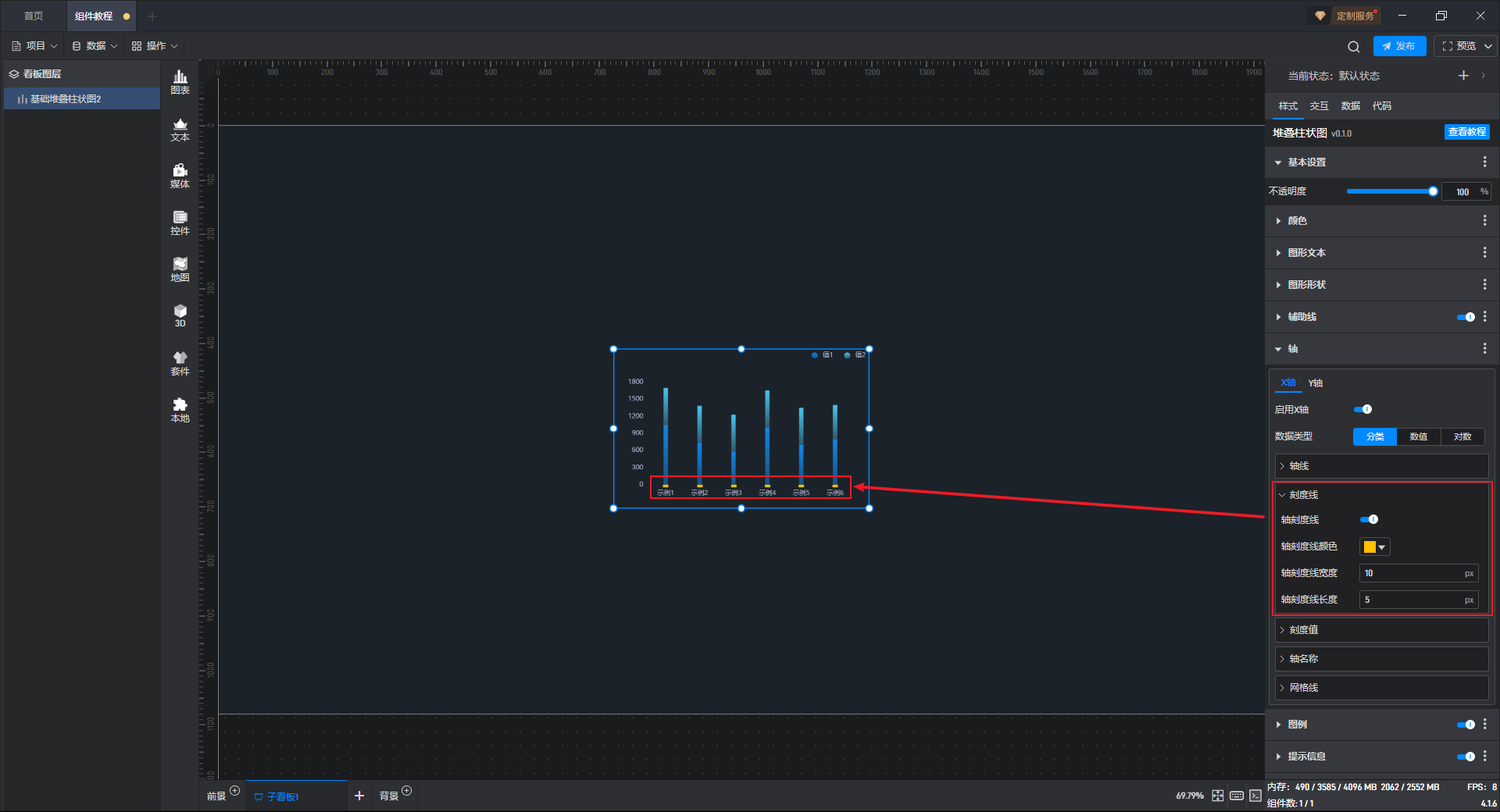The image size is (1500, 812).
Task: Click the 不透明度 opacity slider
Action: [1391, 191]
